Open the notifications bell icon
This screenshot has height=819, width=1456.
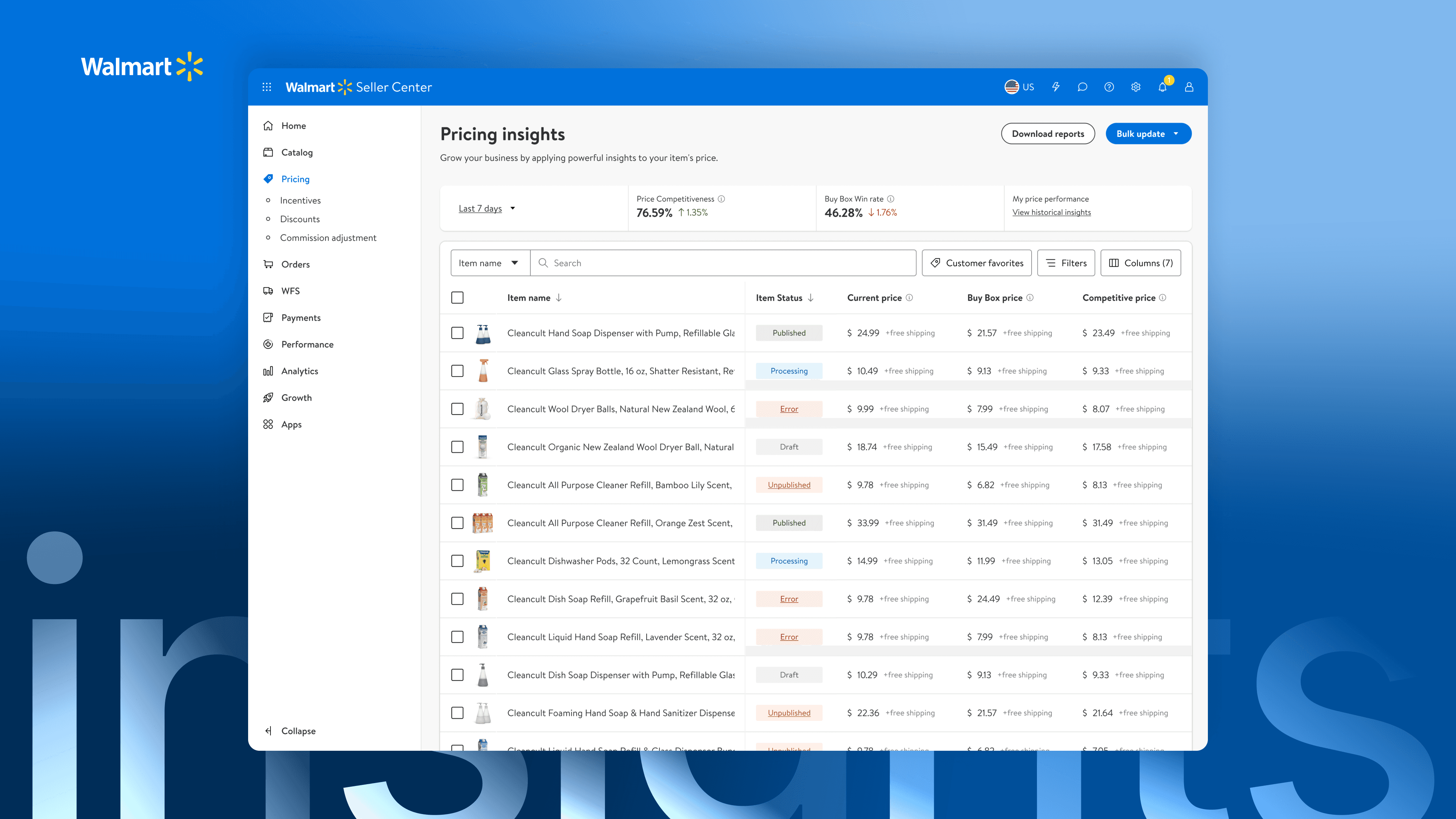[x=1163, y=87]
